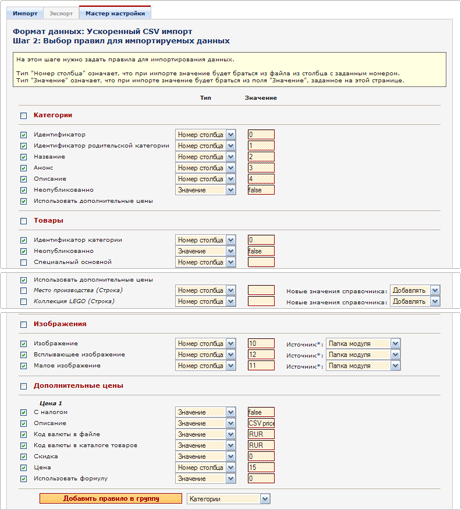Click value field for Использовать формулу

[x=261, y=479]
